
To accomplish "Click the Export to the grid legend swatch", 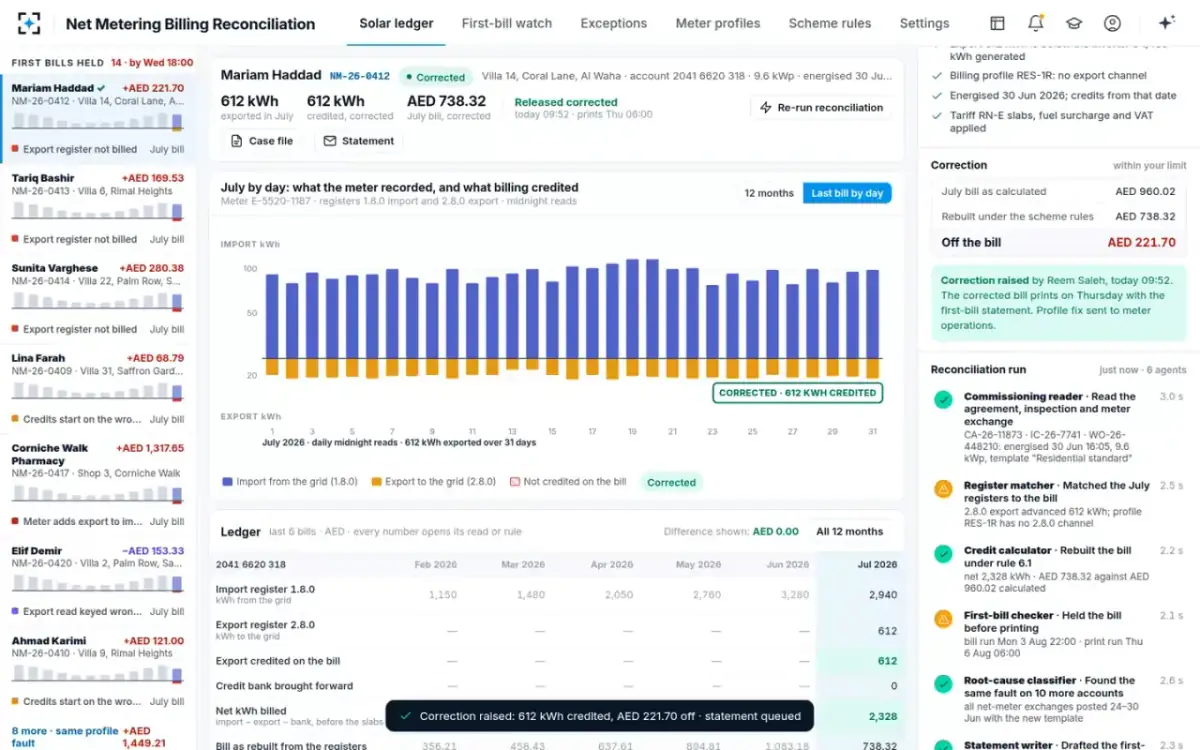I will 376,481.
